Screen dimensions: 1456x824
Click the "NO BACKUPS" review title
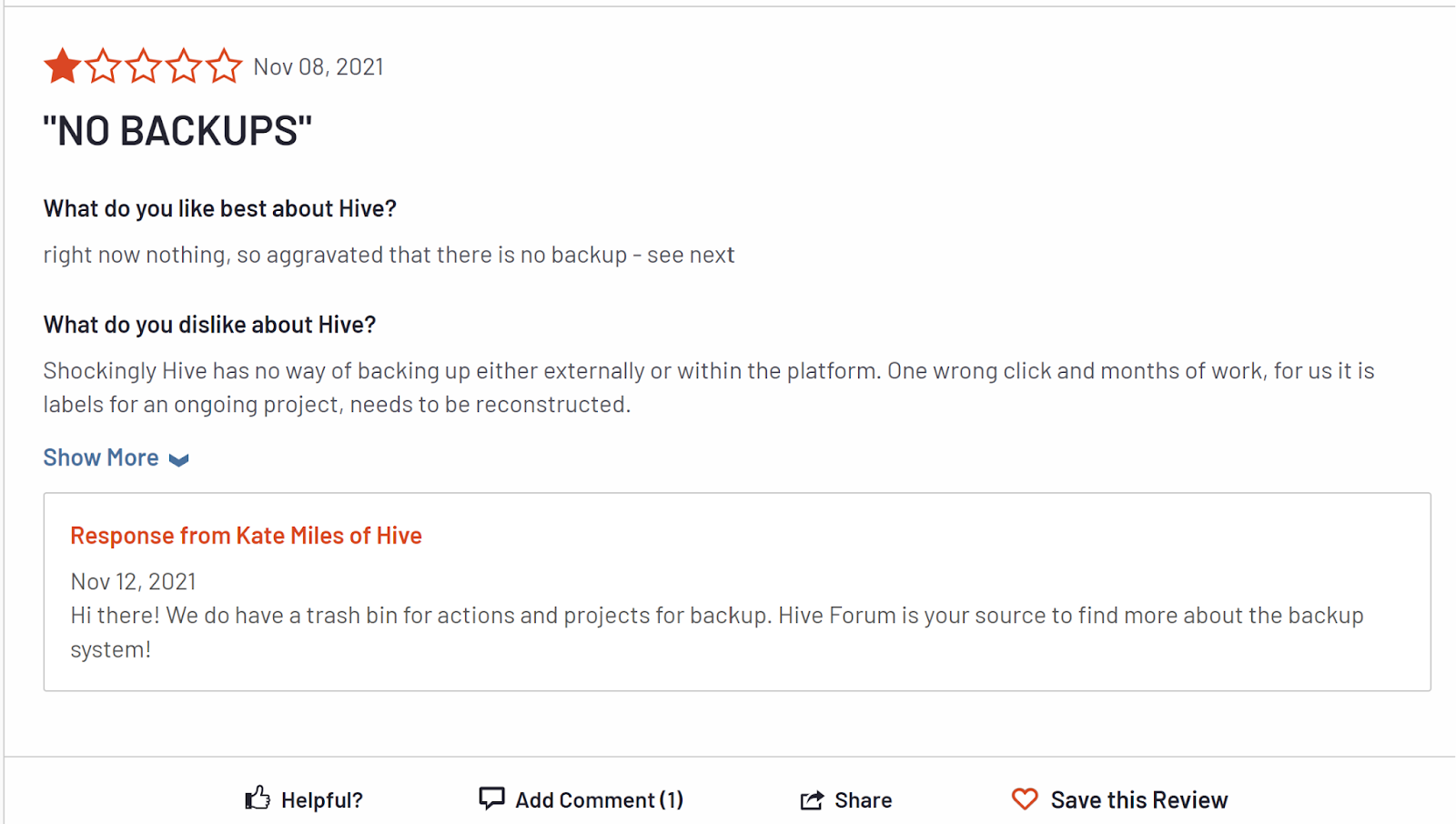pos(177,131)
